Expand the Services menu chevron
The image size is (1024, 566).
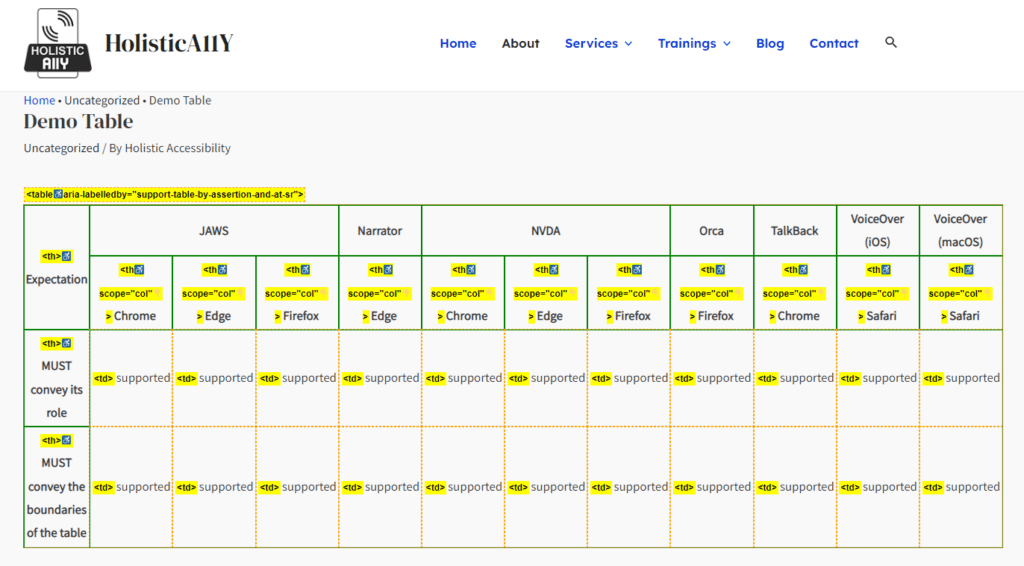pyautogui.click(x=628, y=44)
